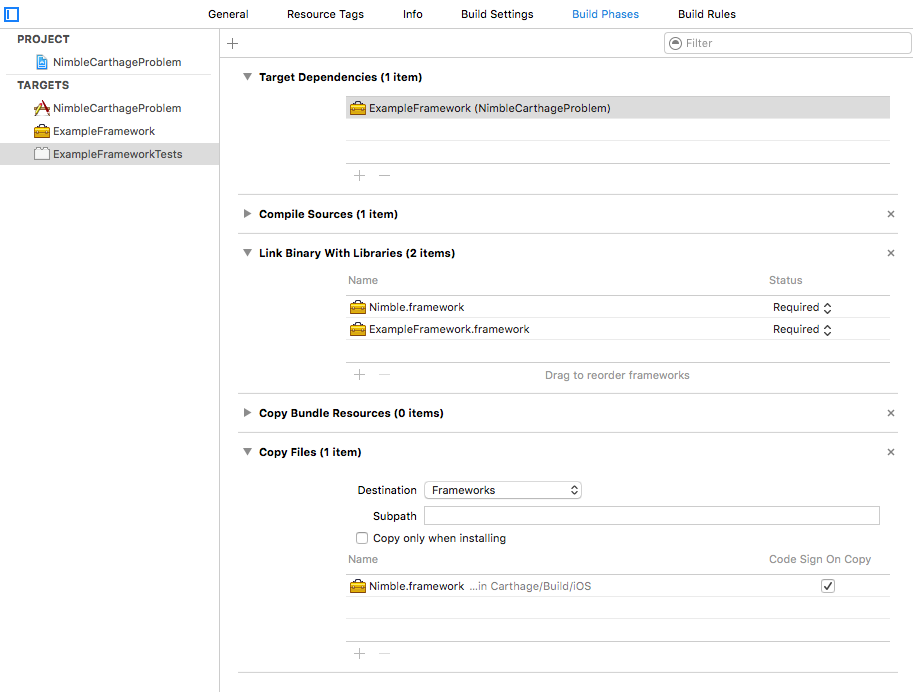
Task: Add a target dependency with plus button
Action: [359, 175]
